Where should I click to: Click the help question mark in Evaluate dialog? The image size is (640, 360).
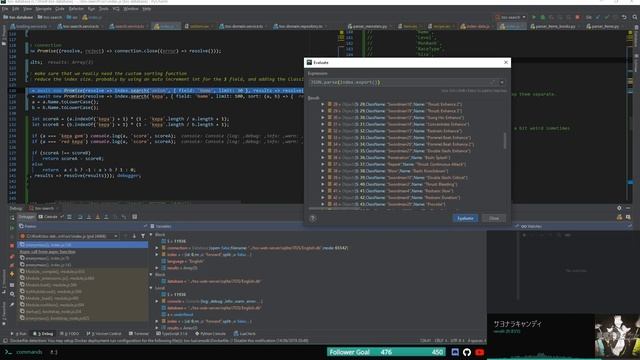click(313, 218)
